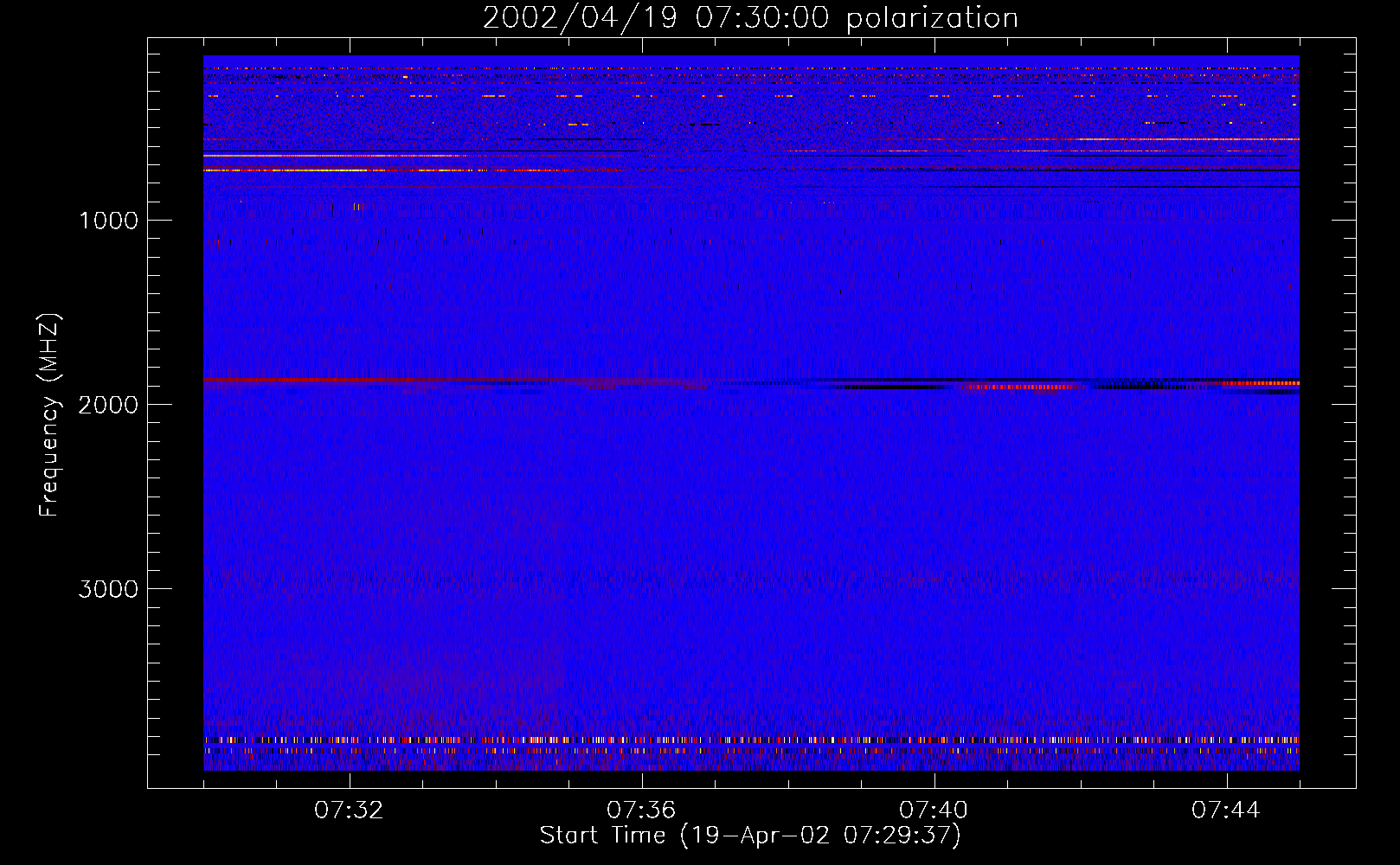
Task: Click the 3000 frequency tick label
Action: 108,589
